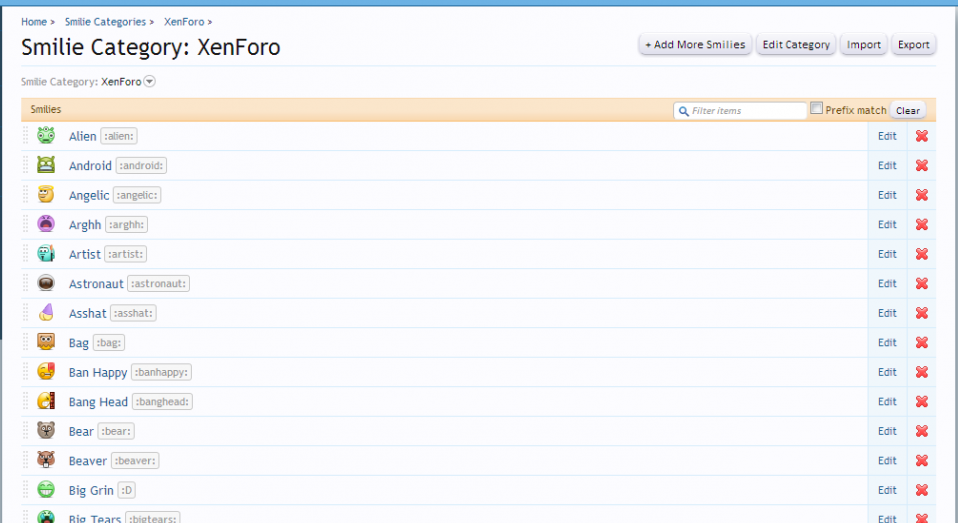Focus the Filter items search field
The image size is (958, 523).
pyautogui.click(x=740, y=111)
